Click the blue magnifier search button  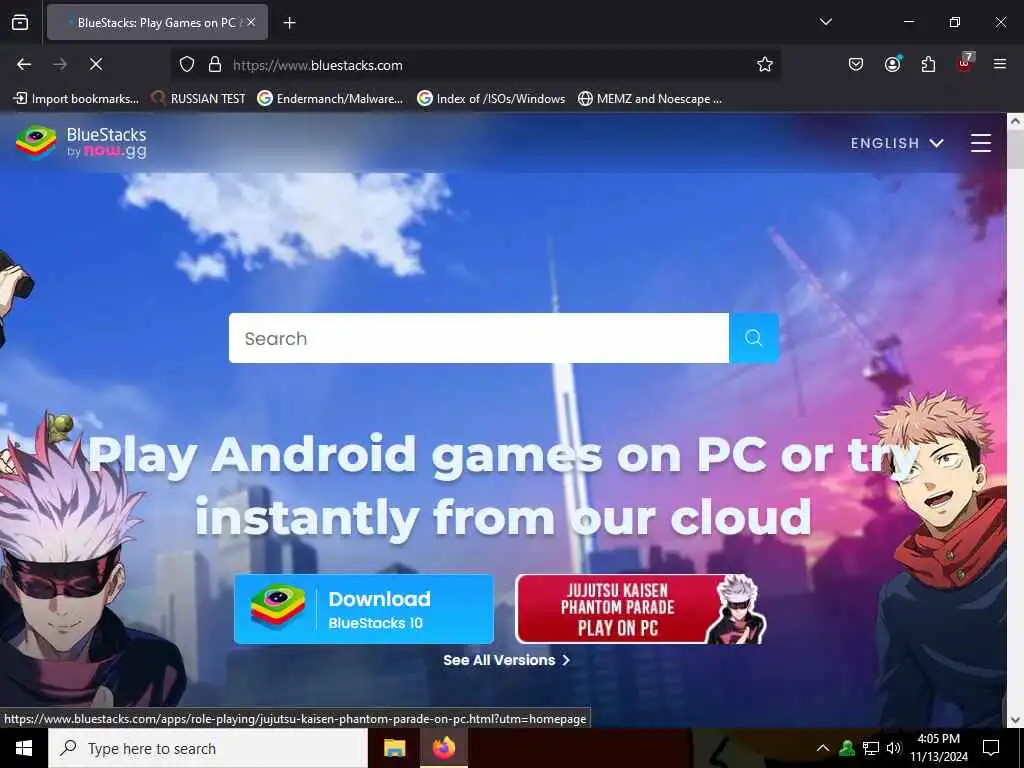pos(754,338)
